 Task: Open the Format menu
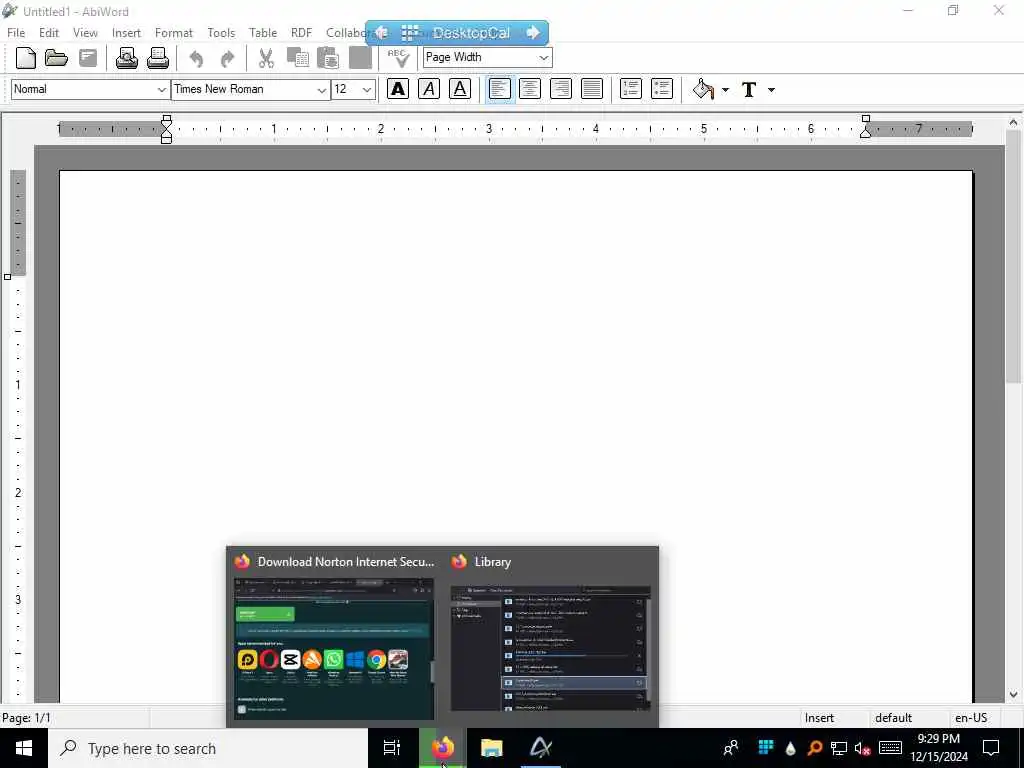pos(174,33)
